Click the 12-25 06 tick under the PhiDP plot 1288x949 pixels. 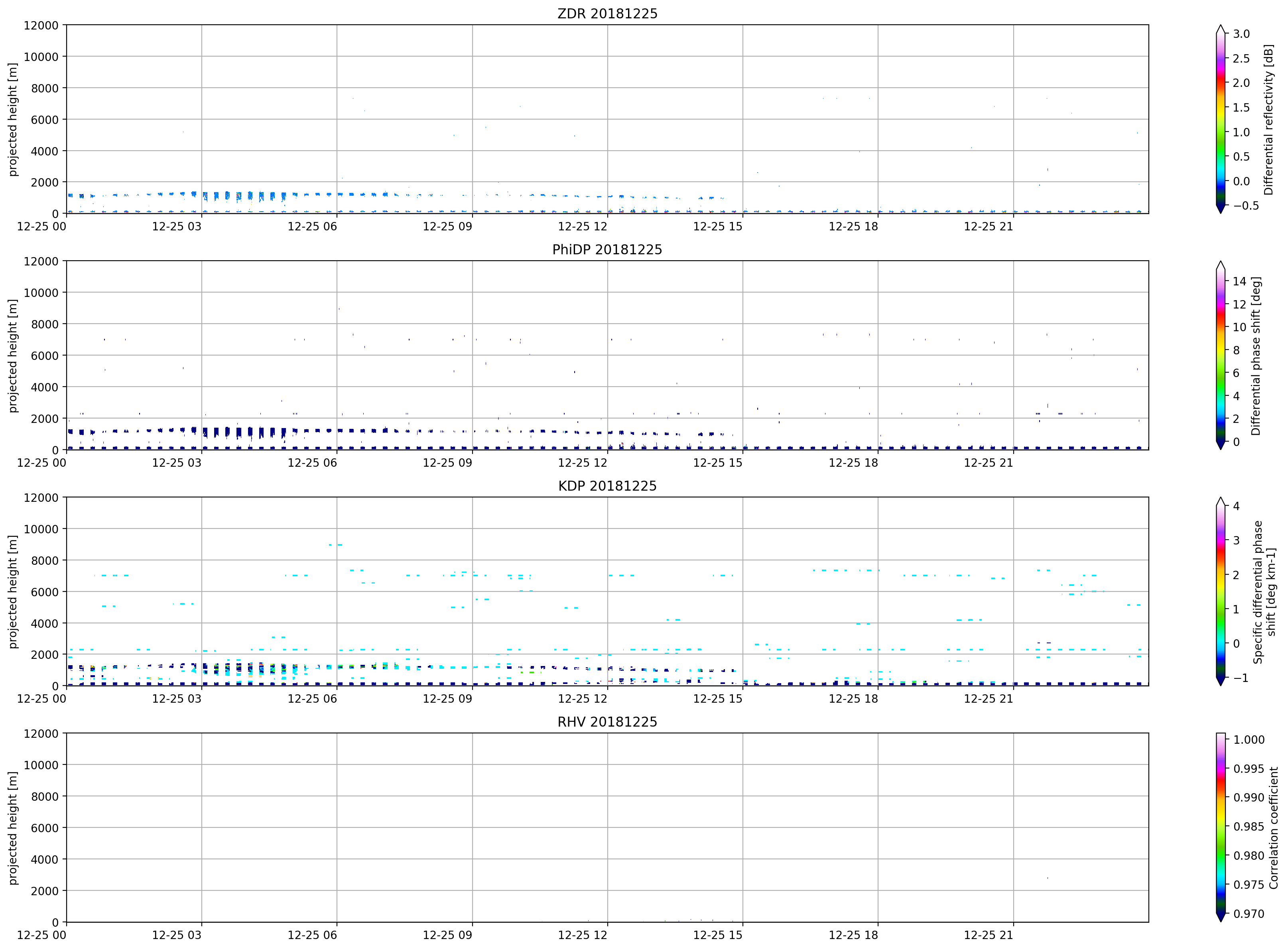tap(312, 462)
